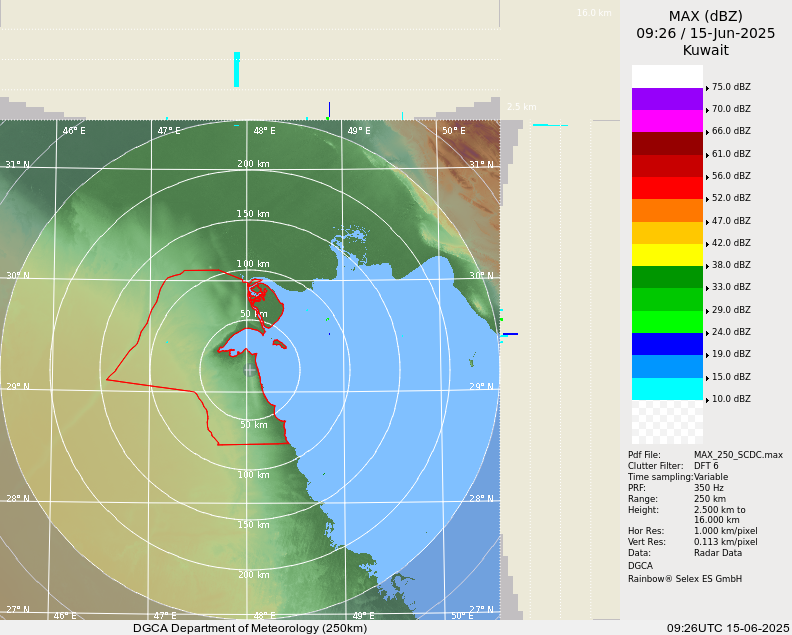This screenshot has height=635, width=792.
Task: Click the 2.5 km height label
Action: click(x=522, y=107)
